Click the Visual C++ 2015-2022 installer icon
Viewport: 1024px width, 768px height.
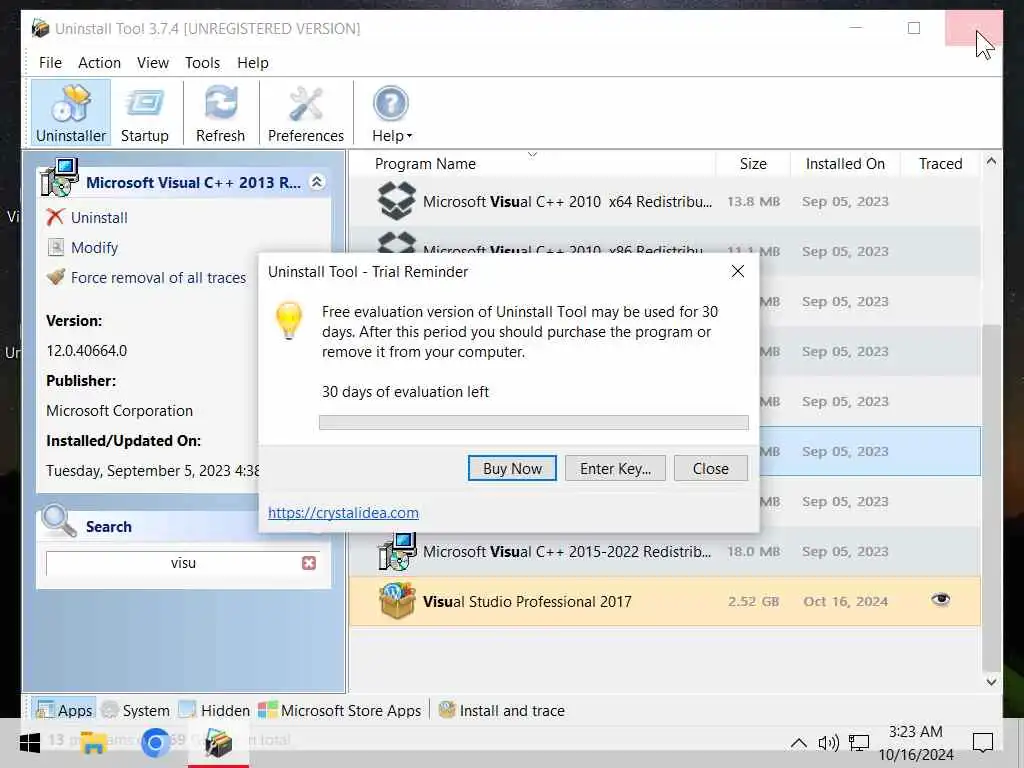coord(396,551)
